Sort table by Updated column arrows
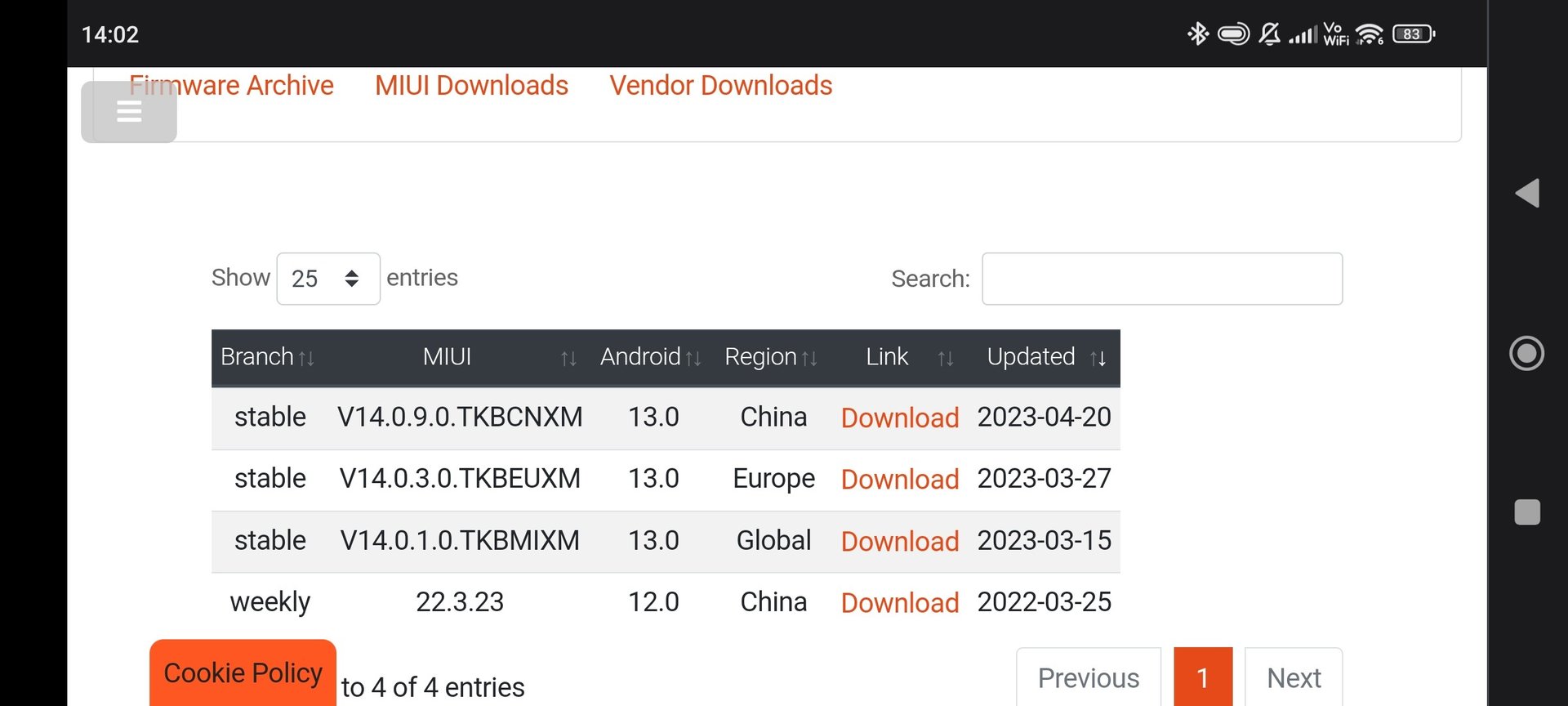Image resolution: width=1568 pixels, height=706 pixels. point(1098,358)
